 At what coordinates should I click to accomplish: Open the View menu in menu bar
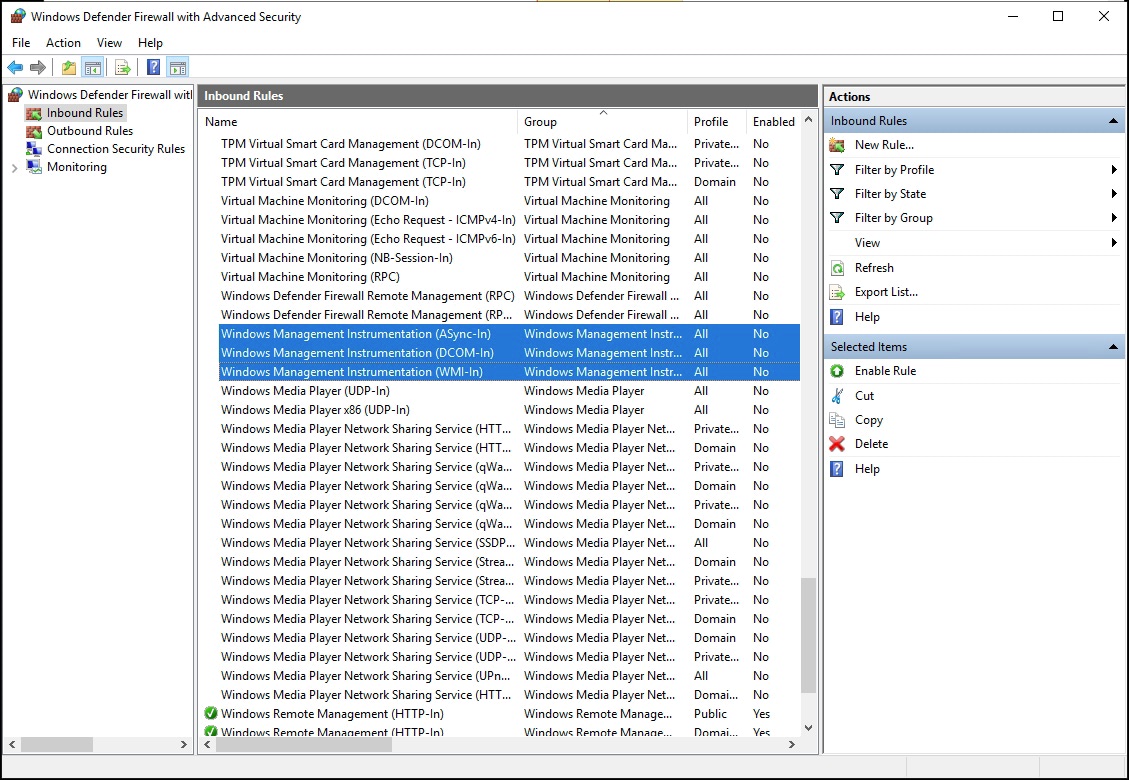click(109, 42)
